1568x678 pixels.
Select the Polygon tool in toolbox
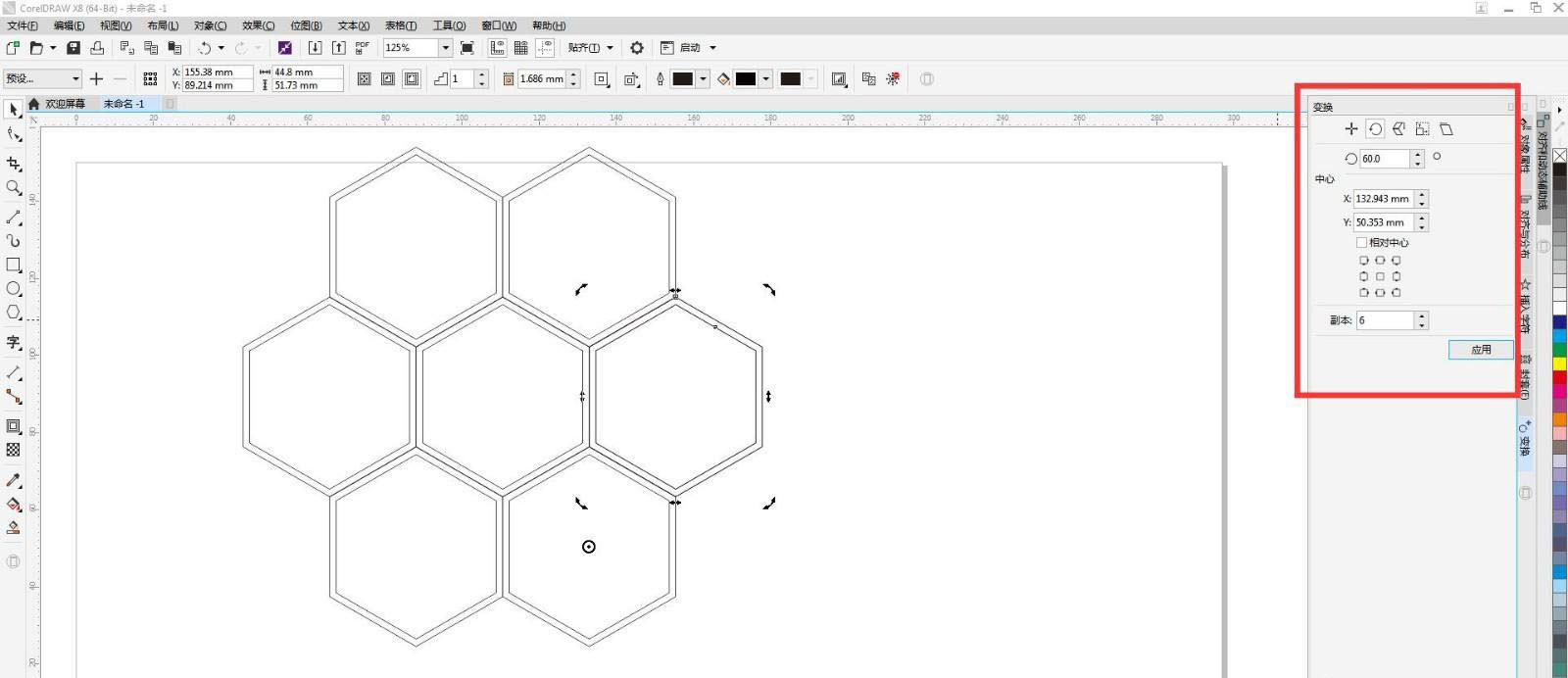[14, 313]
